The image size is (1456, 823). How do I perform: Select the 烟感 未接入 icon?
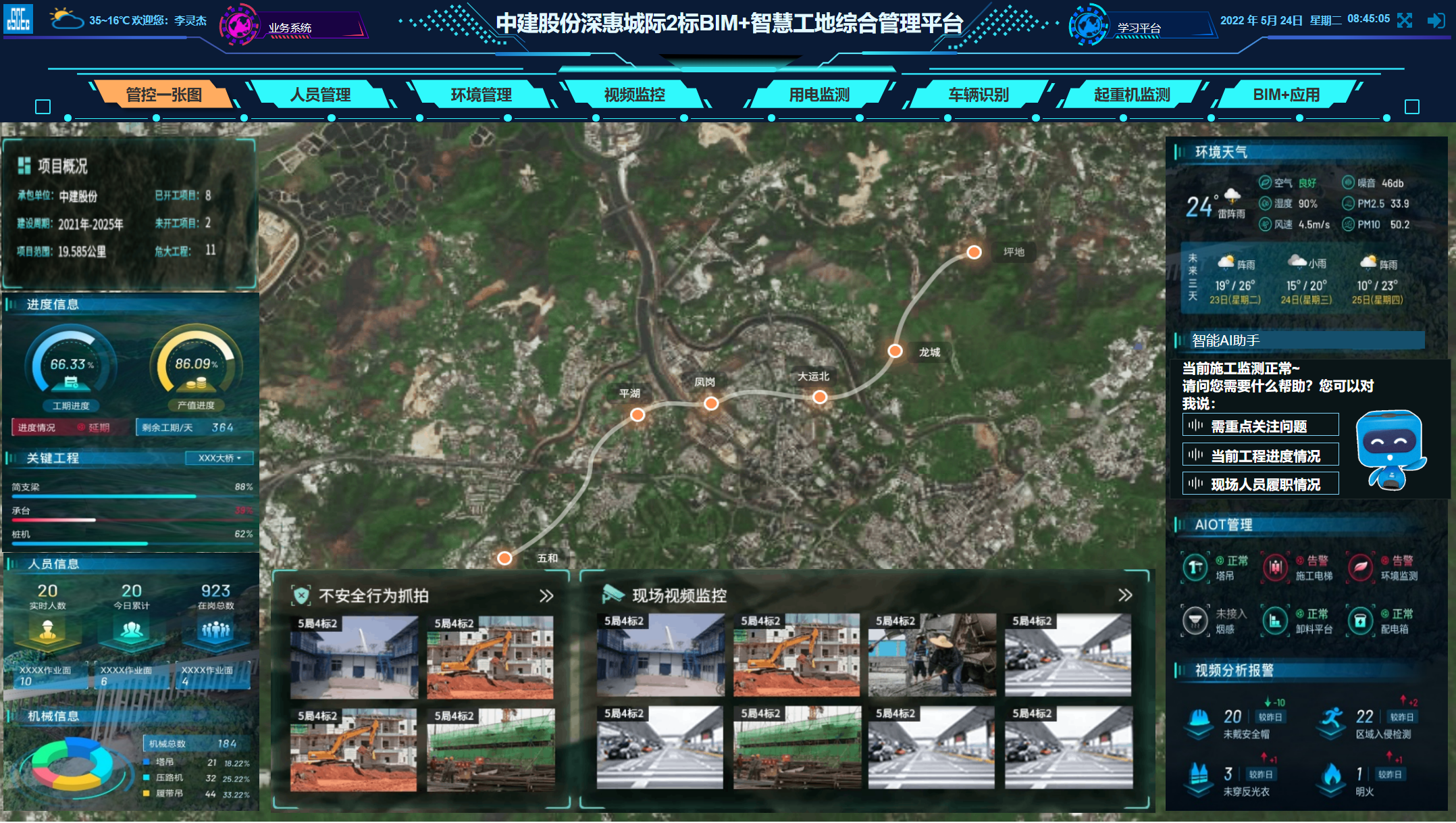pos(1195,620)
